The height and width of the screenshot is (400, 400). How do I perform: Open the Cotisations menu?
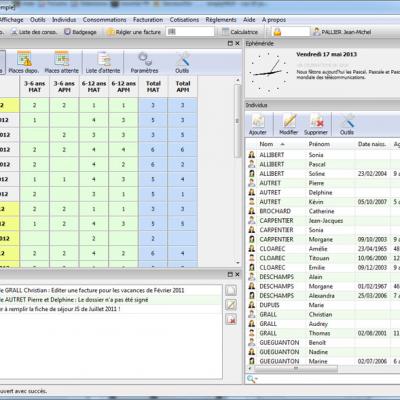tap(184, 20)
